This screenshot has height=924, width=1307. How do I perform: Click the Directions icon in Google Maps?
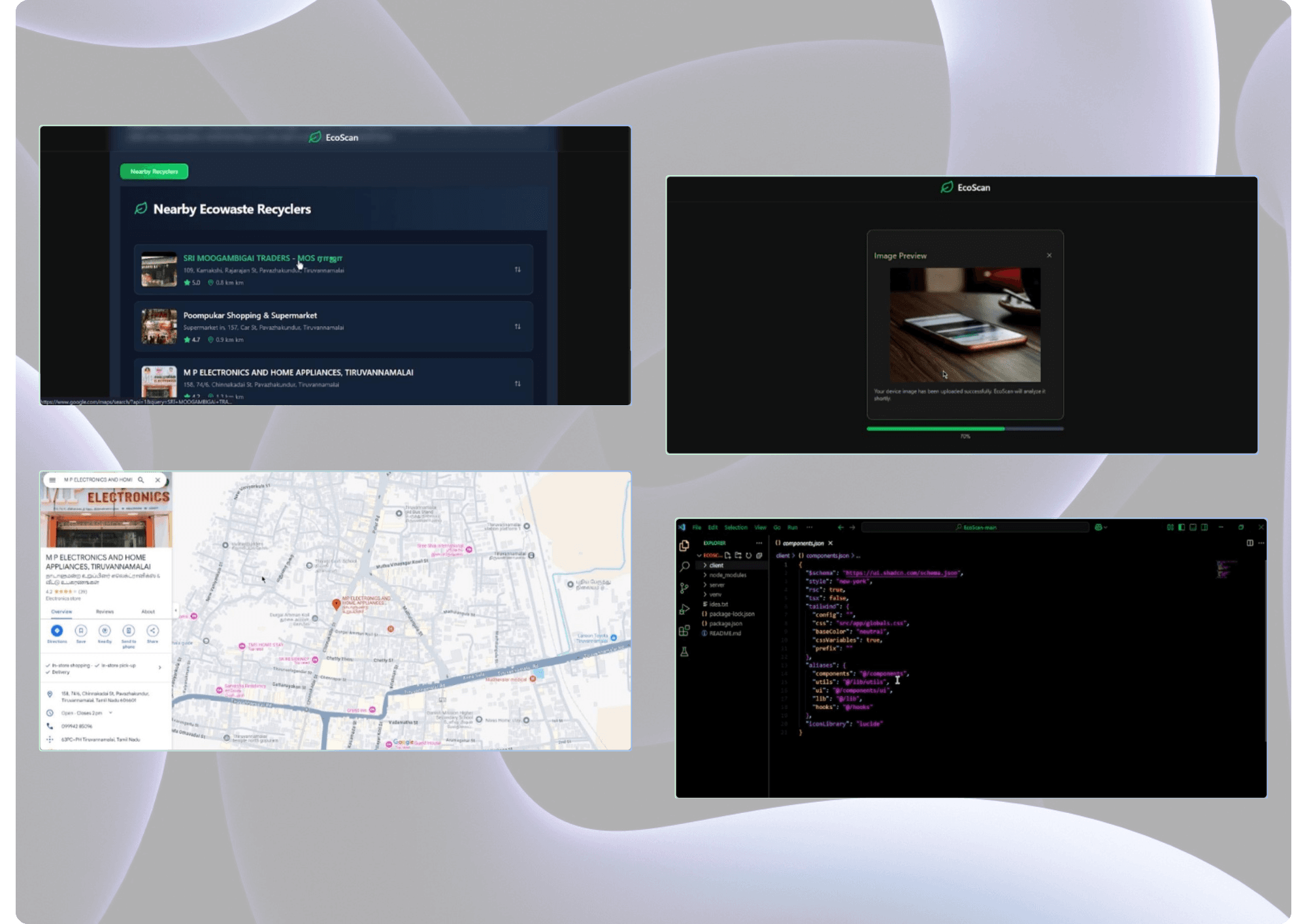point(57,631)
